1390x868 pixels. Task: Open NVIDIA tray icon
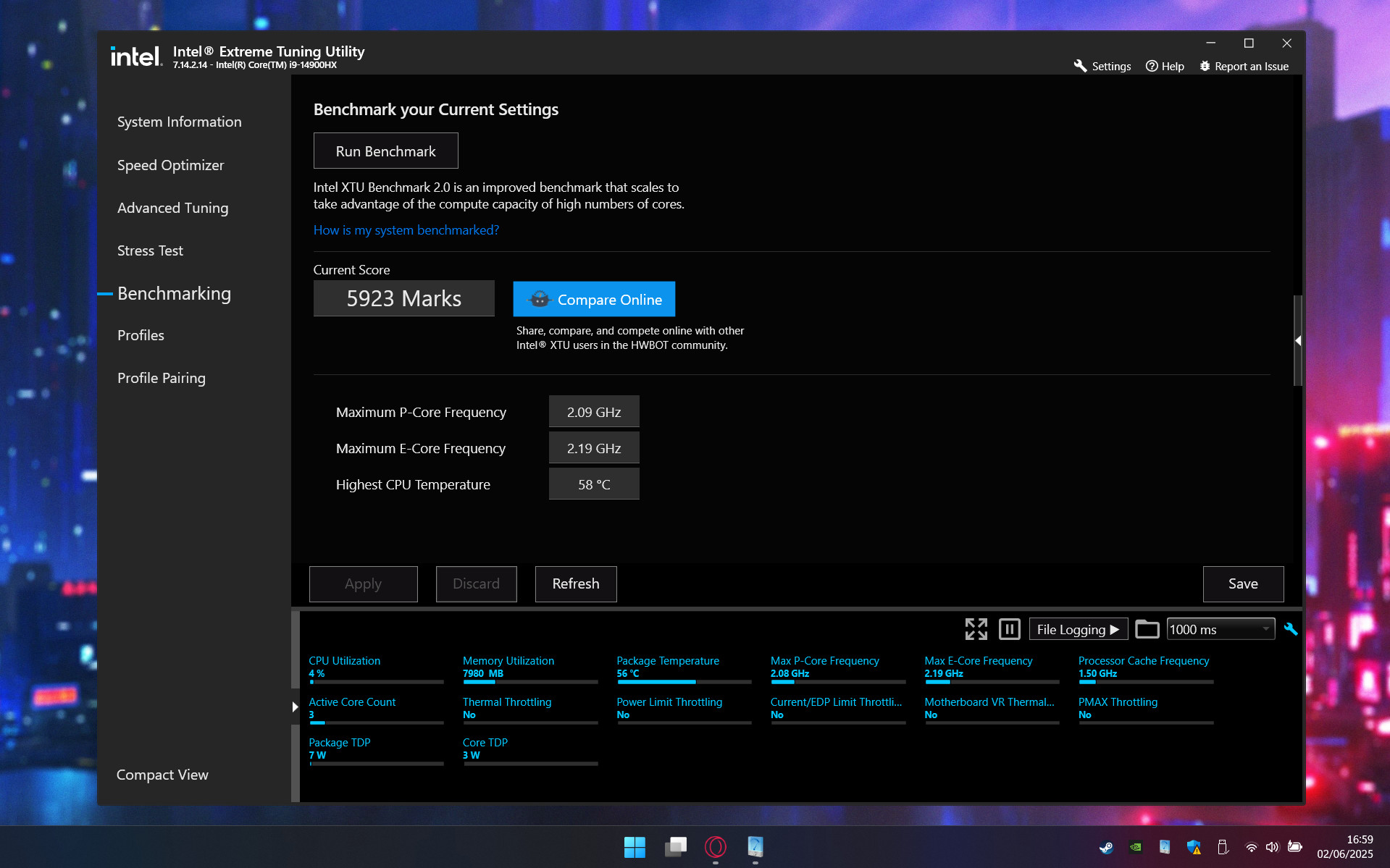point(1135,847)
